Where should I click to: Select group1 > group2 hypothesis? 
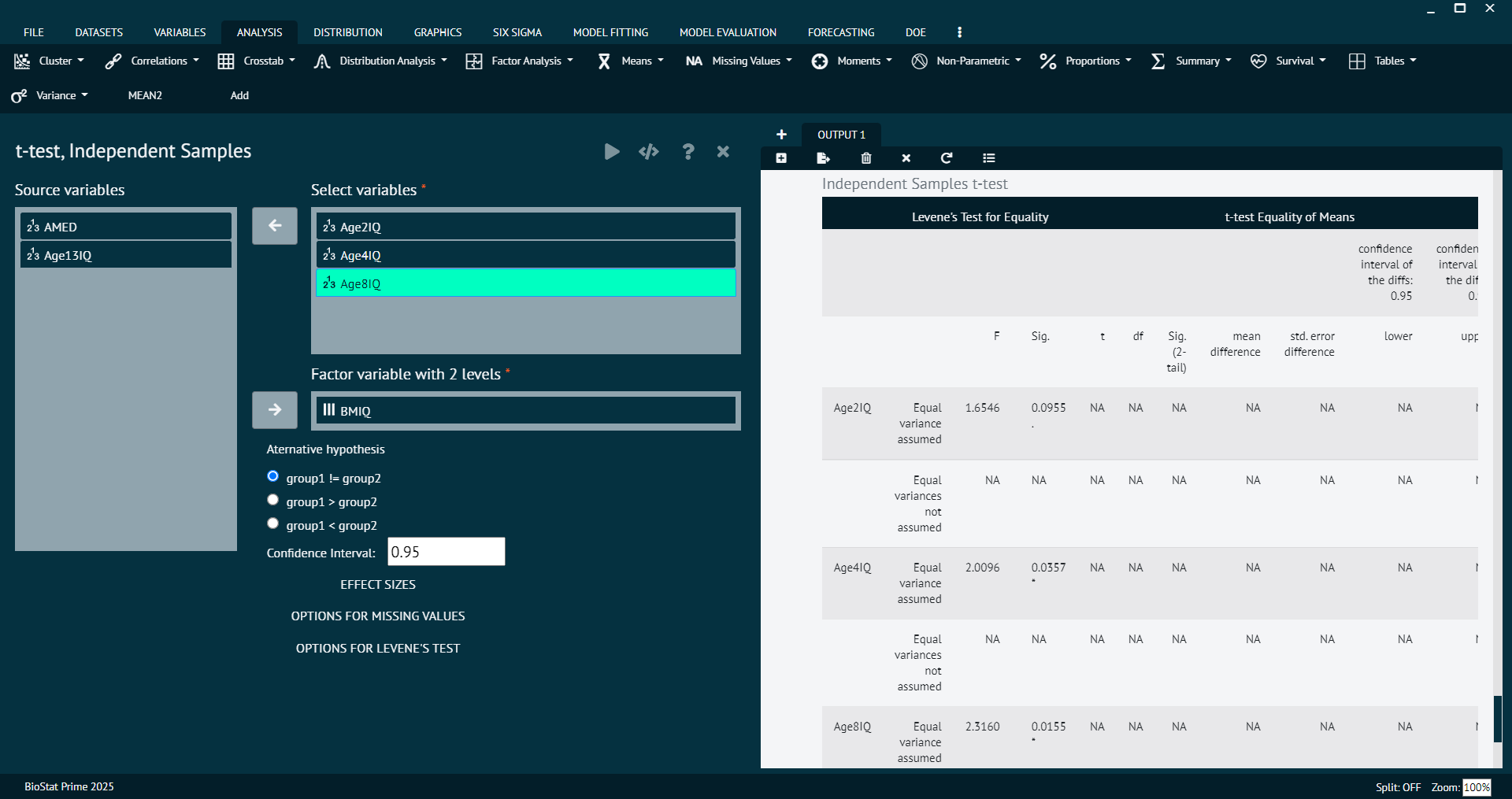(273, 500)
